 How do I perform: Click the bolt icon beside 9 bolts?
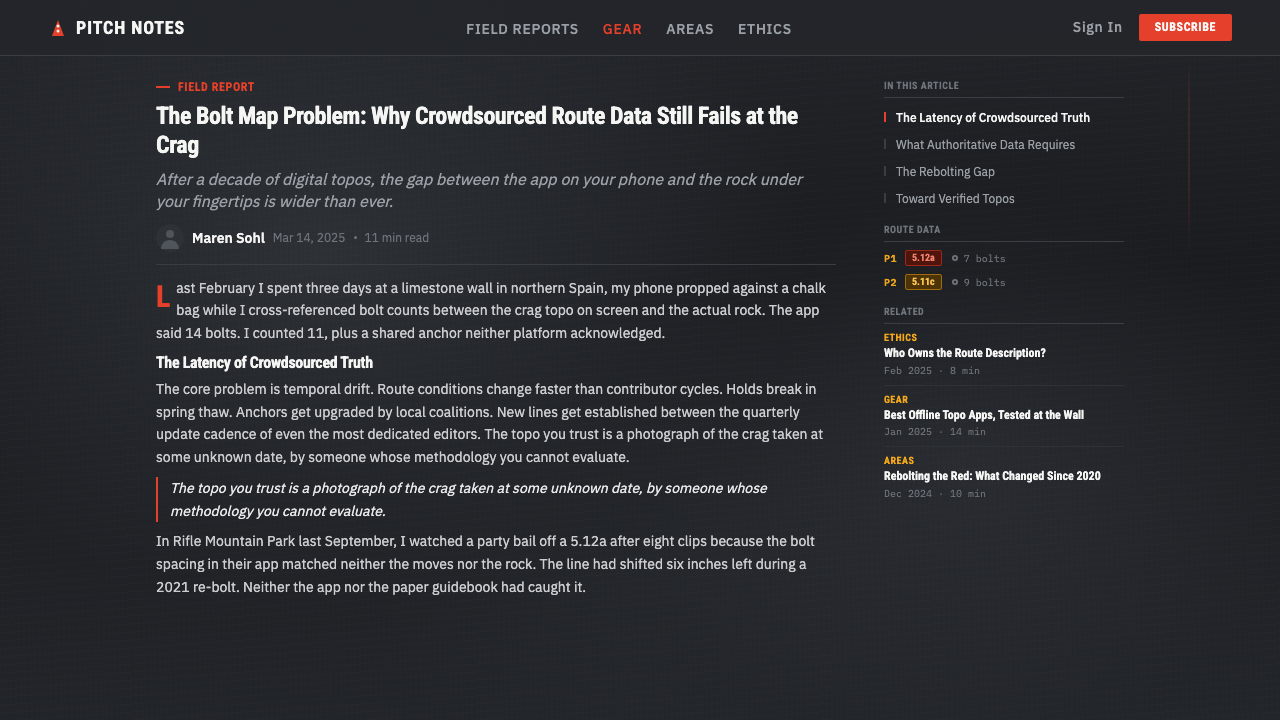(955, 282)
